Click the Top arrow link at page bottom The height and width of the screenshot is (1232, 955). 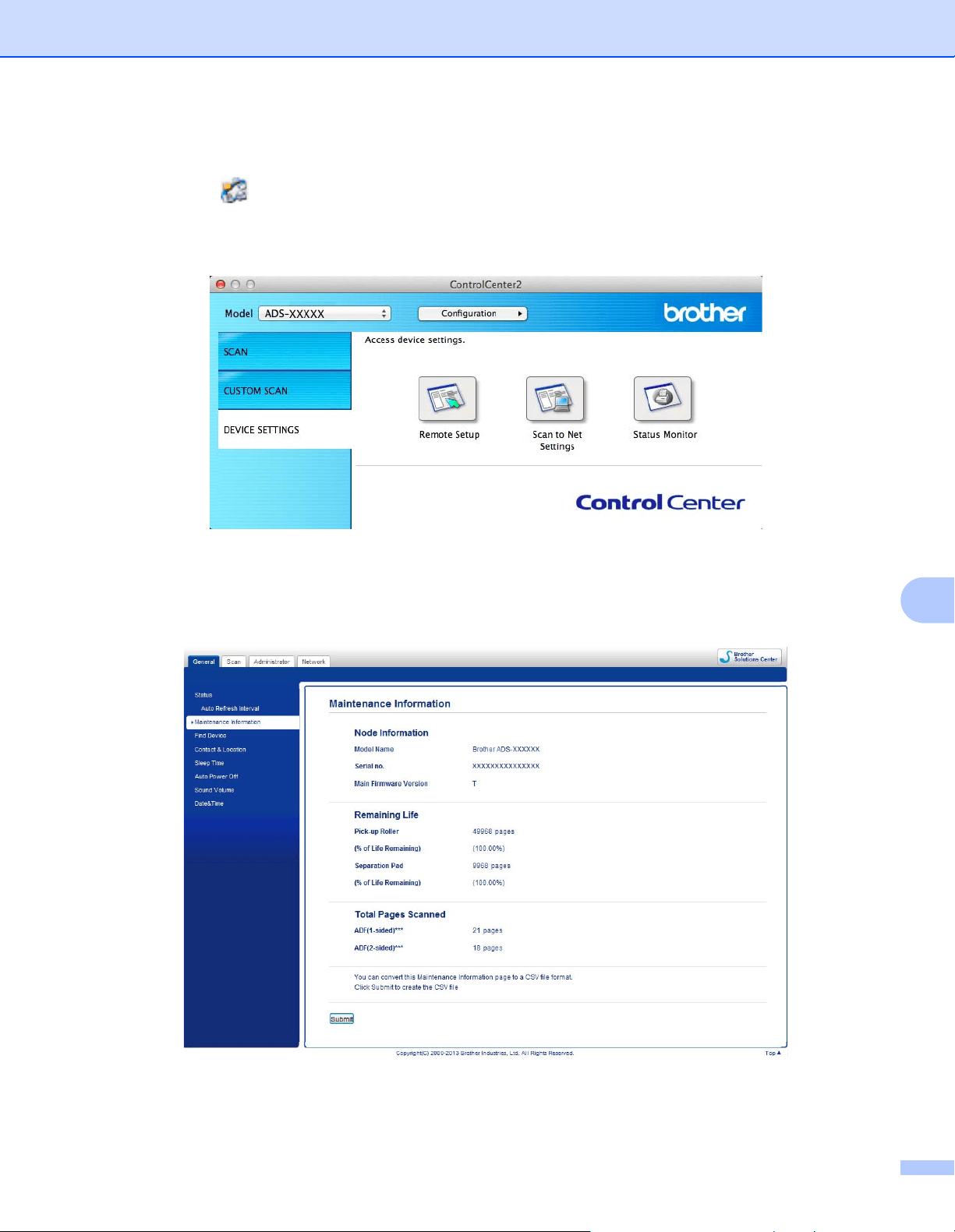773,1053
